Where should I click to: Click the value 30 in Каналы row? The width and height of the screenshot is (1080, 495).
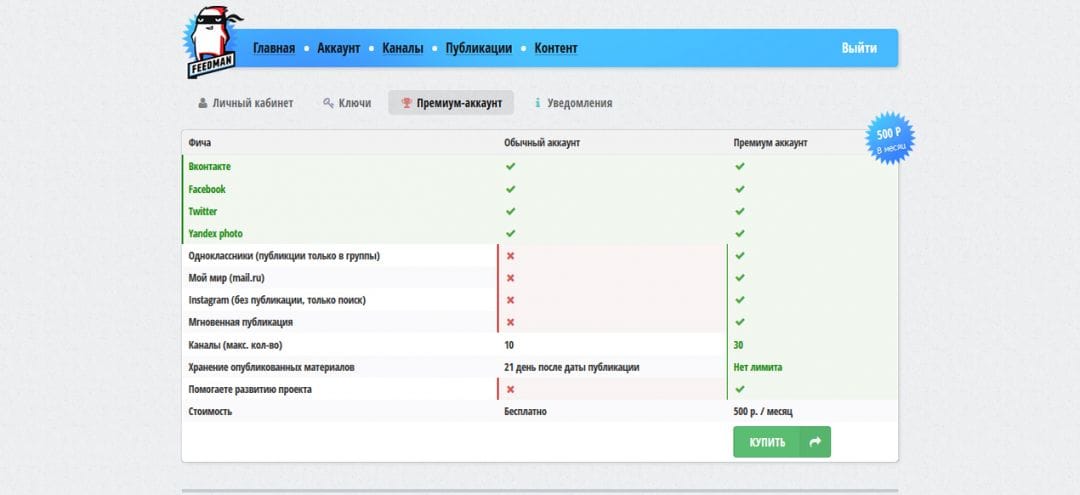pyautogui.click(x=738, y=345)
